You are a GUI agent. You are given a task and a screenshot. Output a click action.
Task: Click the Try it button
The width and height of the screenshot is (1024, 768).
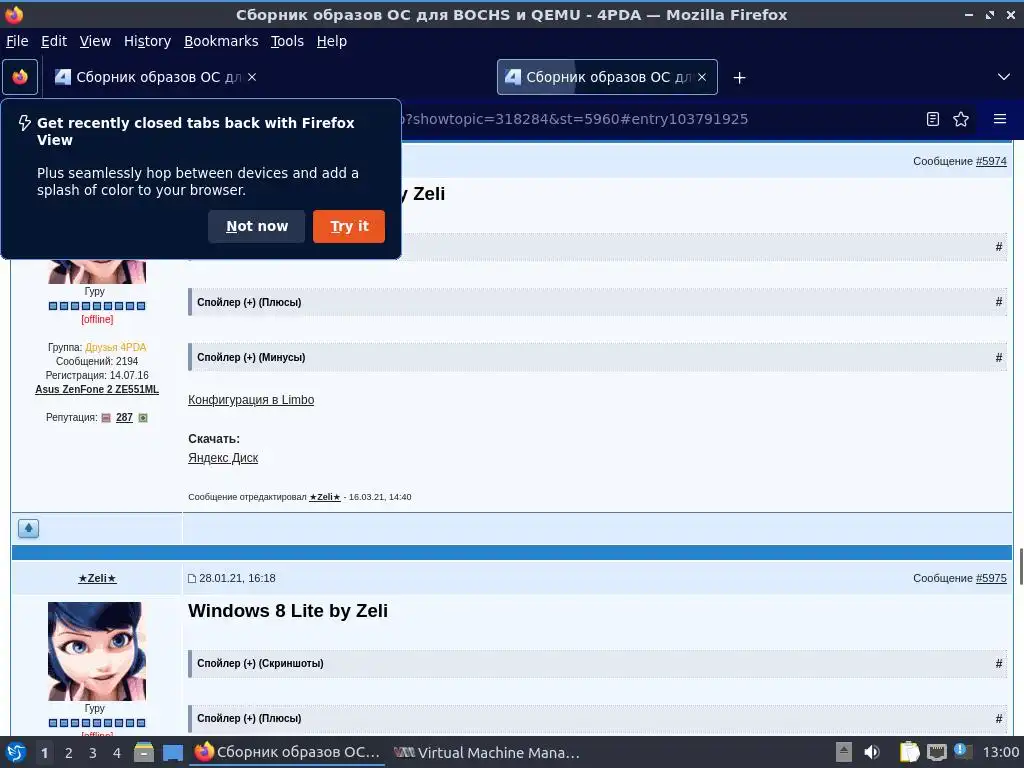(x=349, y=226)
